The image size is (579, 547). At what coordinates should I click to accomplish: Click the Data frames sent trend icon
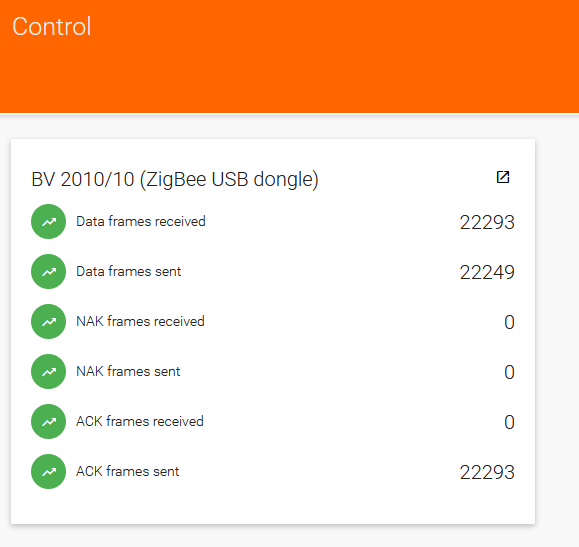48,271
